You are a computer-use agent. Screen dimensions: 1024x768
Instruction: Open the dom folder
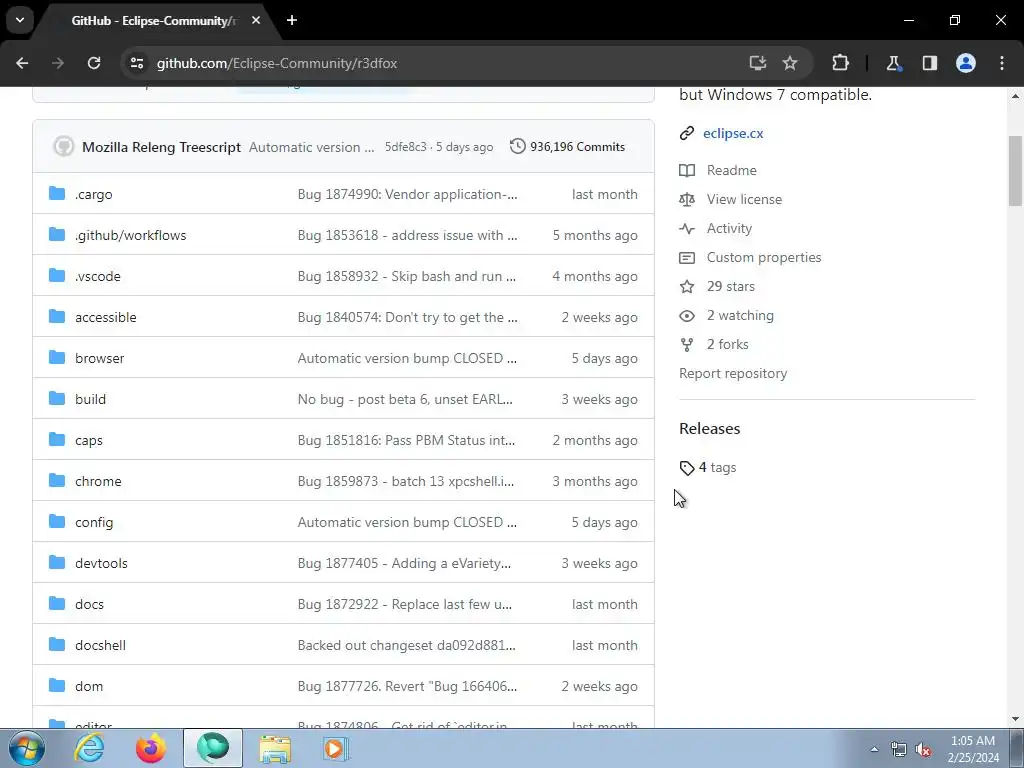pyautogui.click(x=89, y=686)
